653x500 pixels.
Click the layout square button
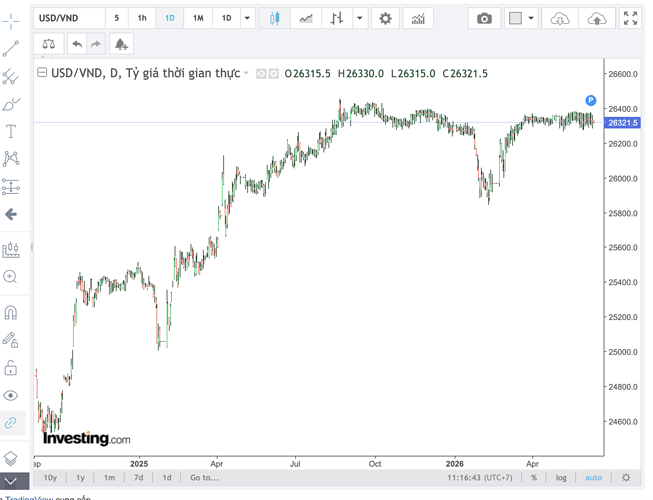pyautogui.click(x=515, y=18)
